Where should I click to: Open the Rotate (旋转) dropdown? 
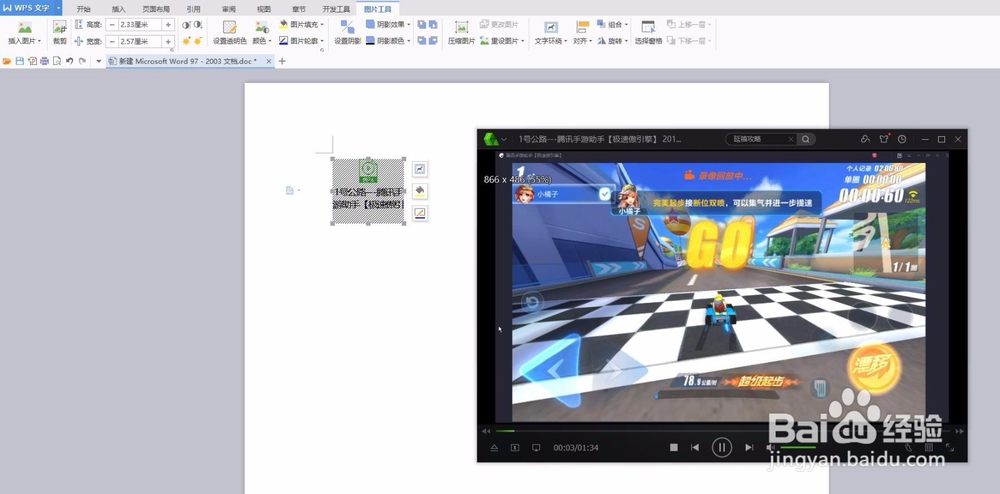pos(612,41)
